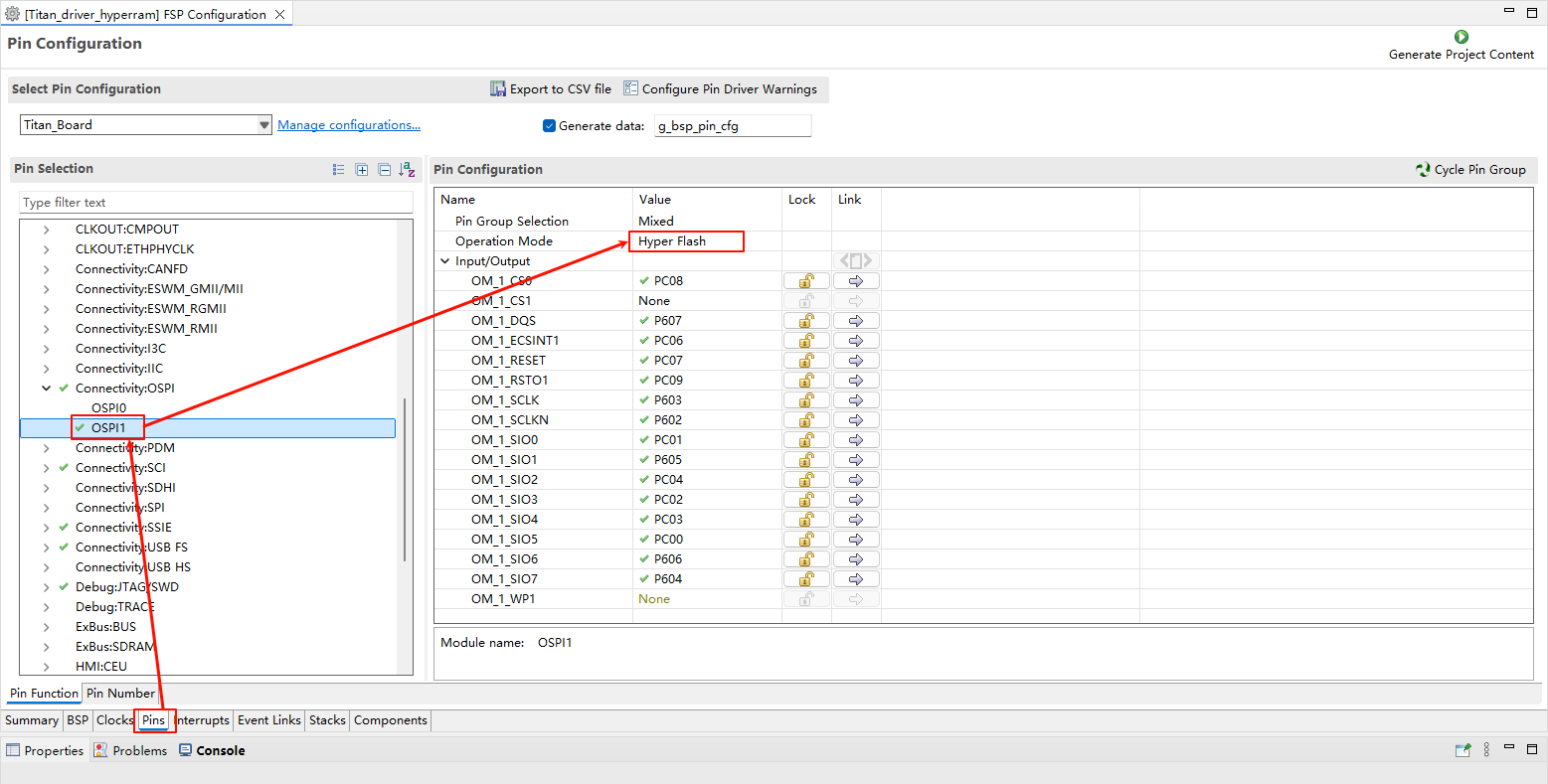Click Configure Pin Driver Warnings button

click(x=720, y=89)
